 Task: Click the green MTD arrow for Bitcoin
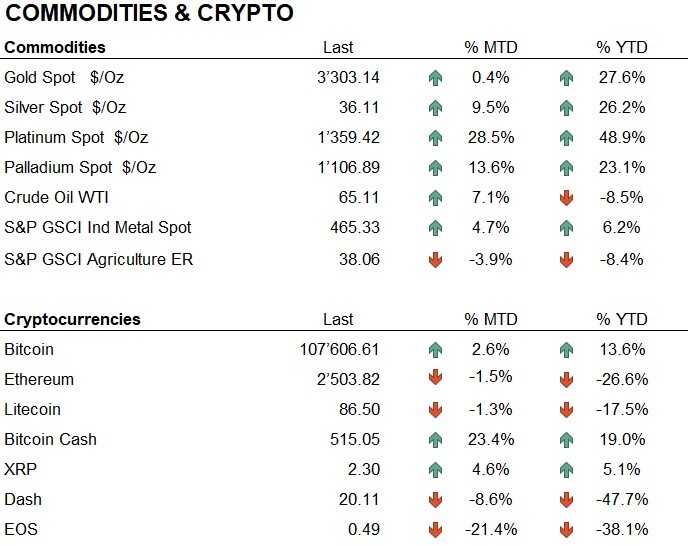pyautogui.click(x=434, y=350)
